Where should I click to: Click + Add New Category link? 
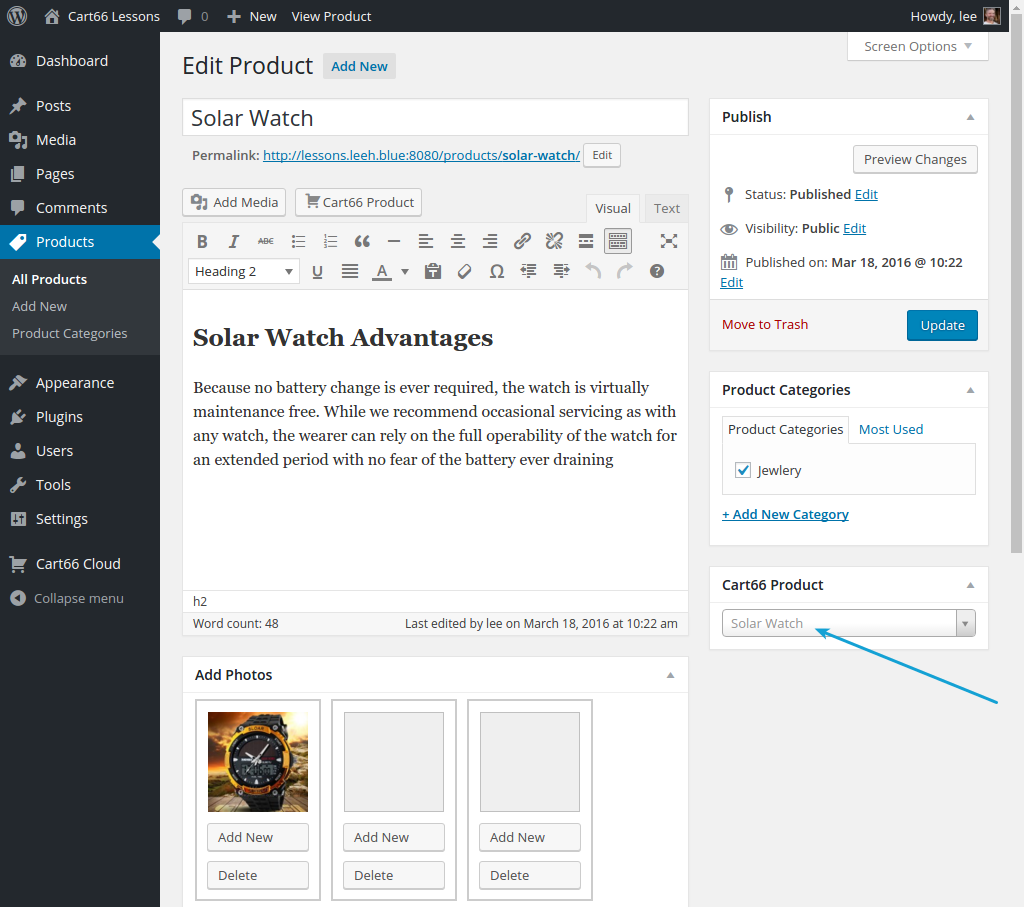(x=785, y=515)
